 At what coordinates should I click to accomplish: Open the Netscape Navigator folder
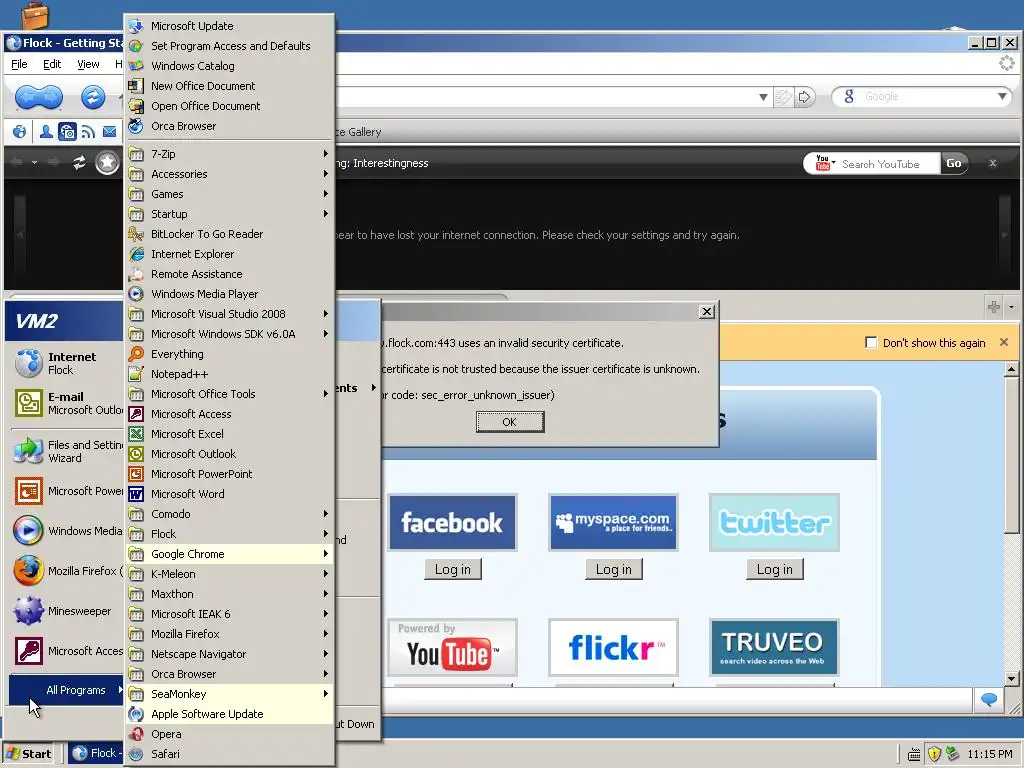pyautogui.click(x=230, y=654)
